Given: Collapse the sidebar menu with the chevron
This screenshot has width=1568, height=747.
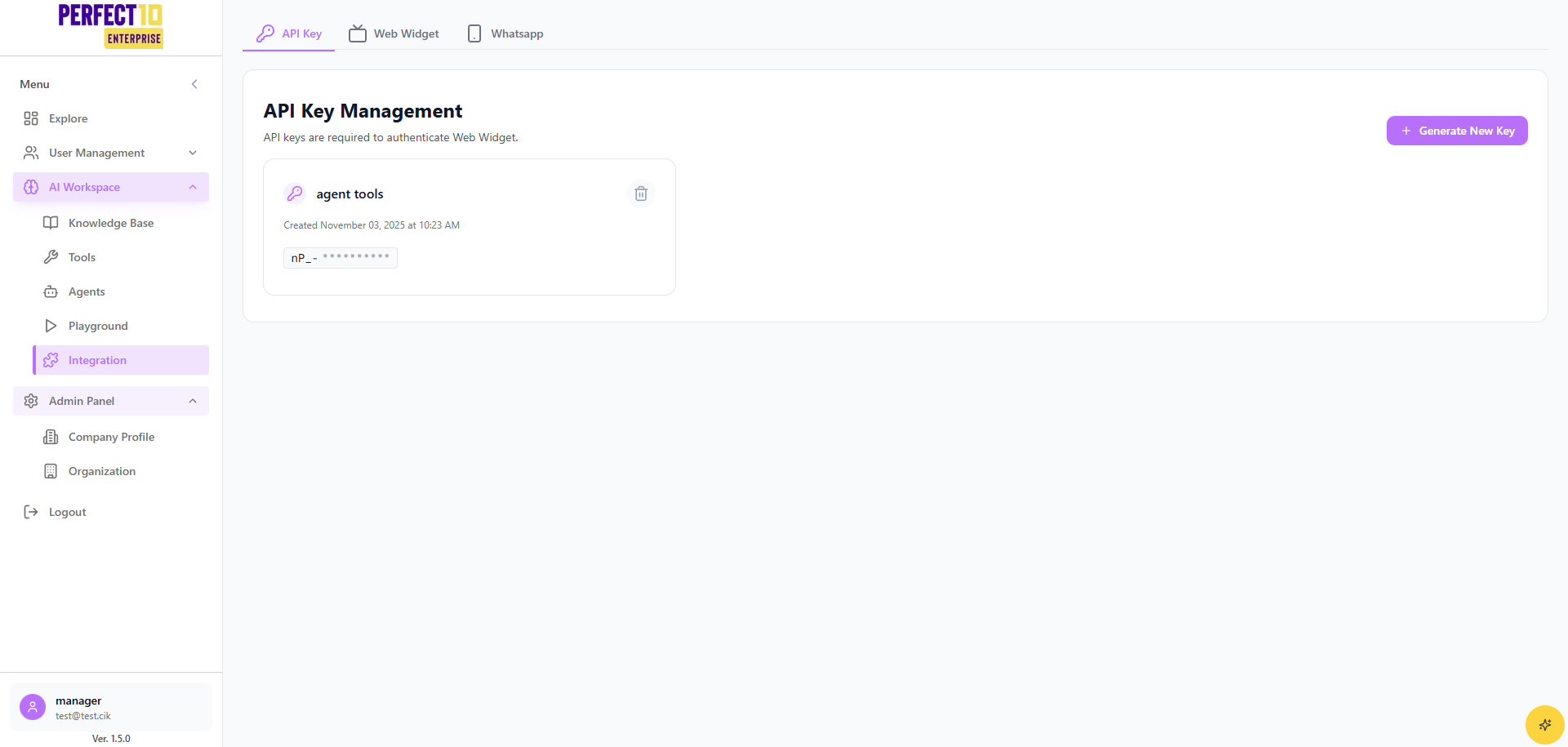Looking at the screenshot, I should 194,84.
